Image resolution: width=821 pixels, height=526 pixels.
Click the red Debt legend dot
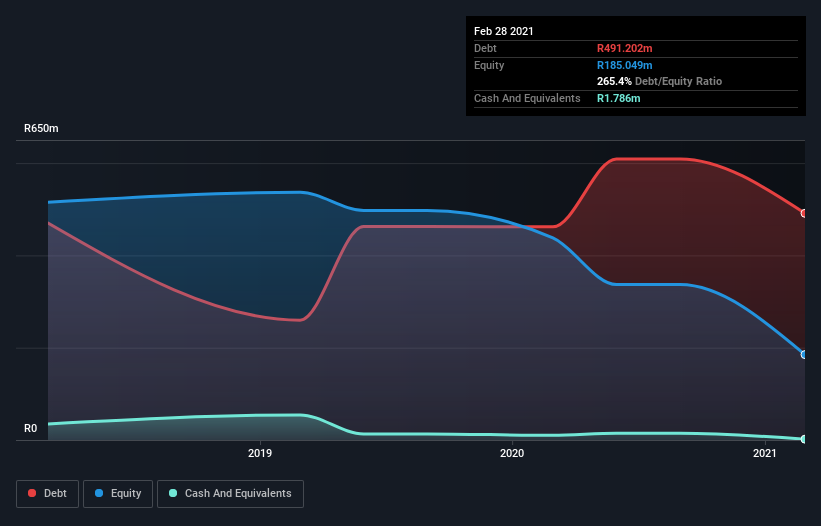[x=32, y=493]
